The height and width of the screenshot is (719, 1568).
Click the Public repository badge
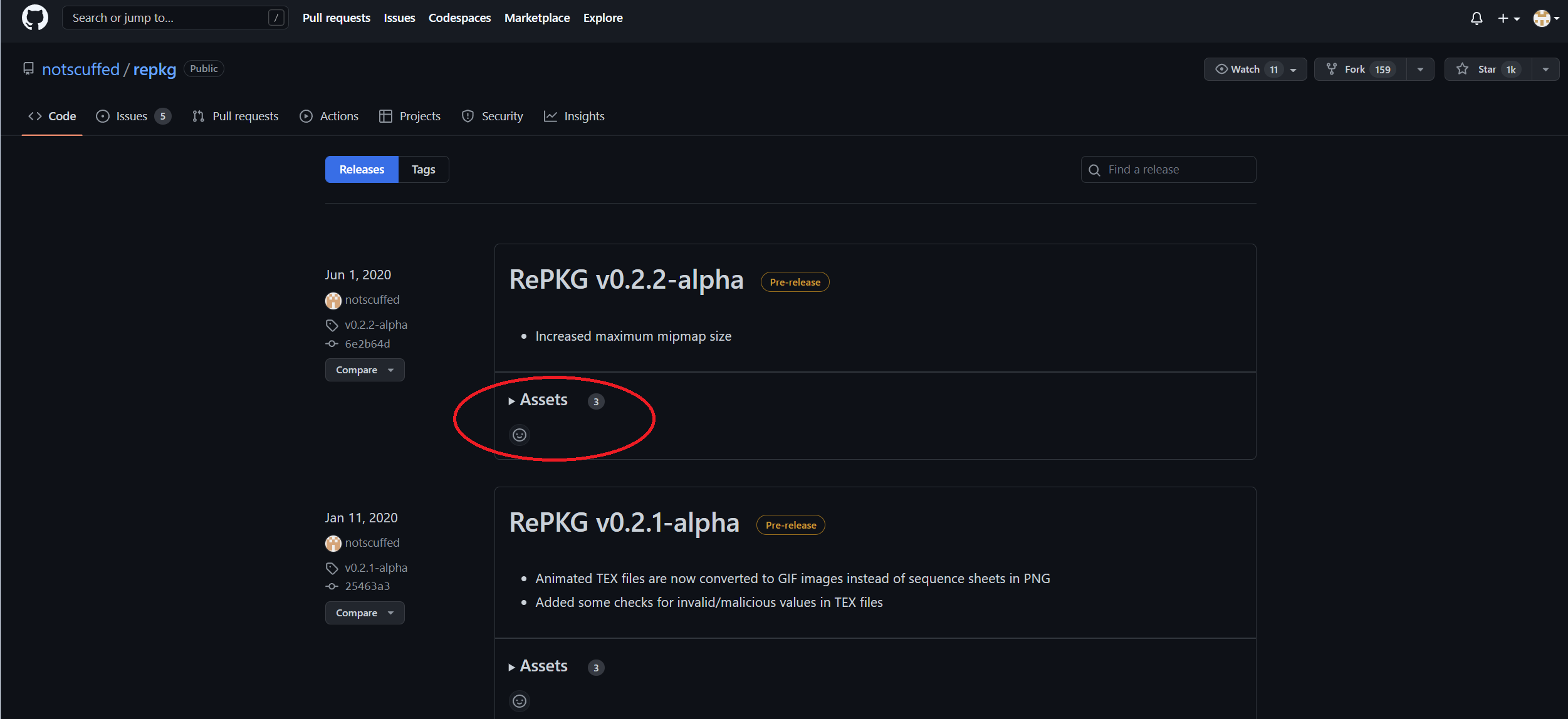click(204, 68)
